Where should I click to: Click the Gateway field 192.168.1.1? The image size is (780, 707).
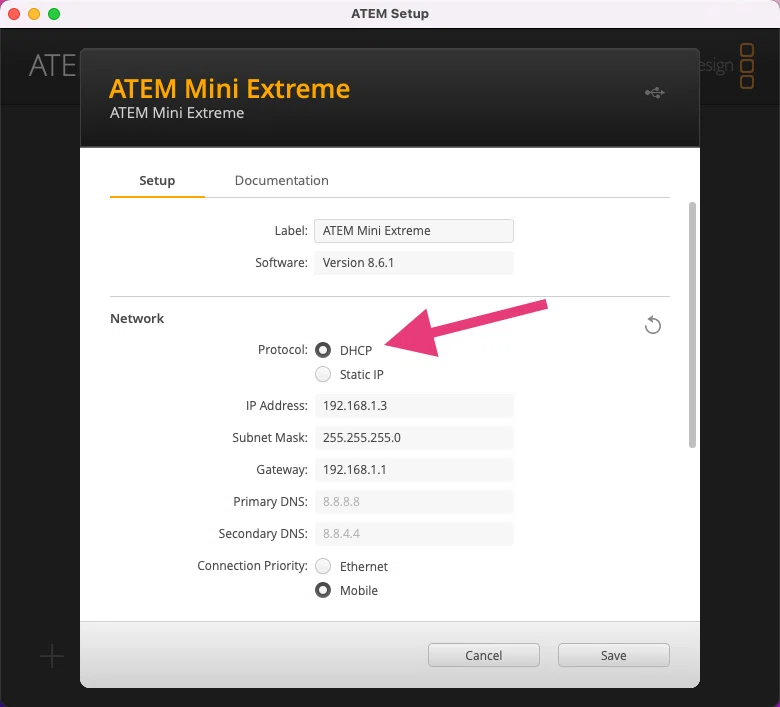coord(414,470)
